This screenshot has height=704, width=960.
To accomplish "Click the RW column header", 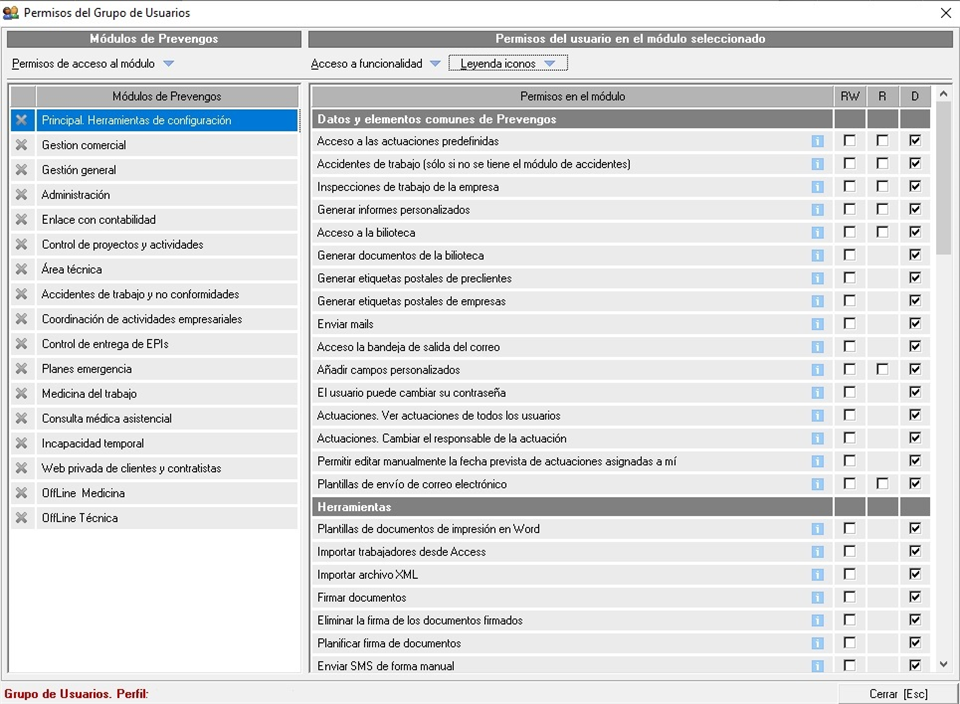I will click(850, 97).
